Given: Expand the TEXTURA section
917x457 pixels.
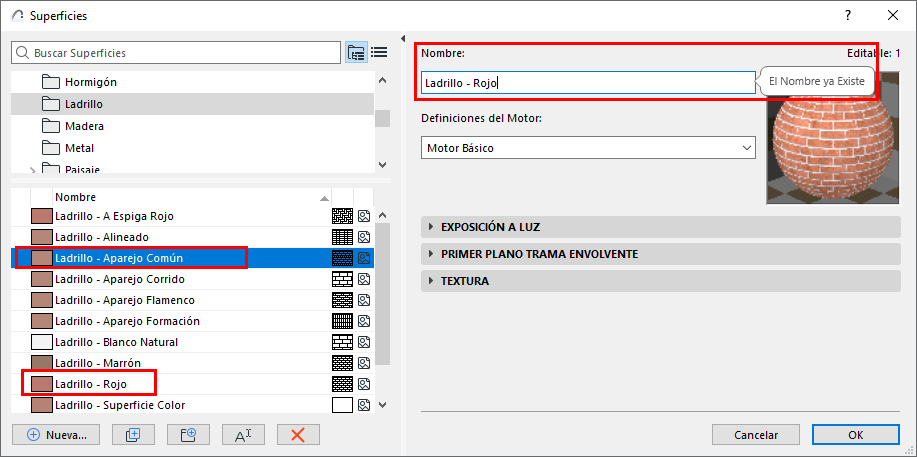Looking at the screenshot, I should 464,281.
